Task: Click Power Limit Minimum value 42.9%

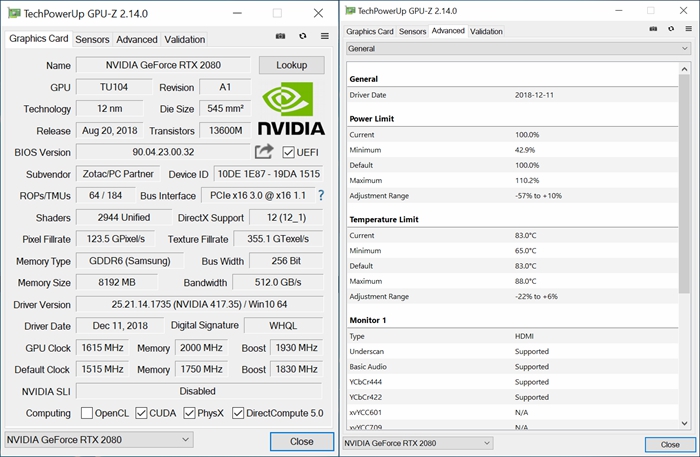Action: [x=525, y=150]
